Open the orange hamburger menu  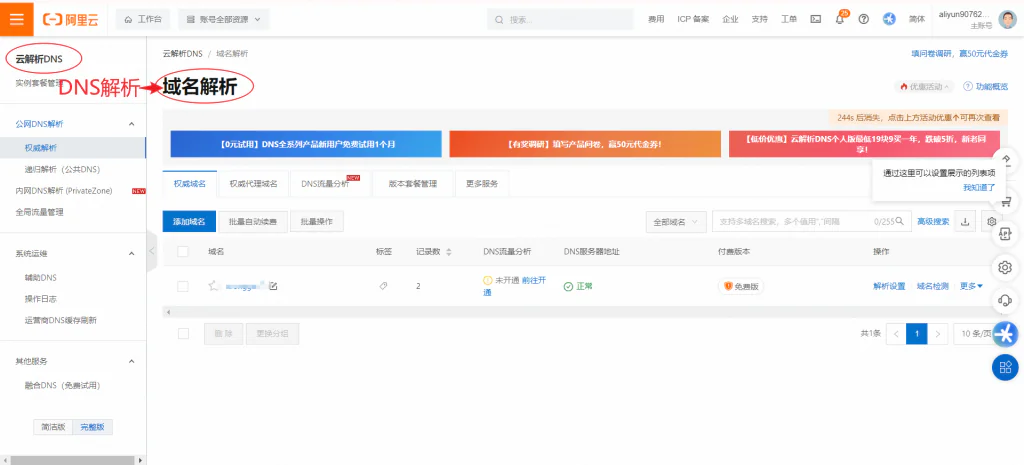(x=17, y=18)
